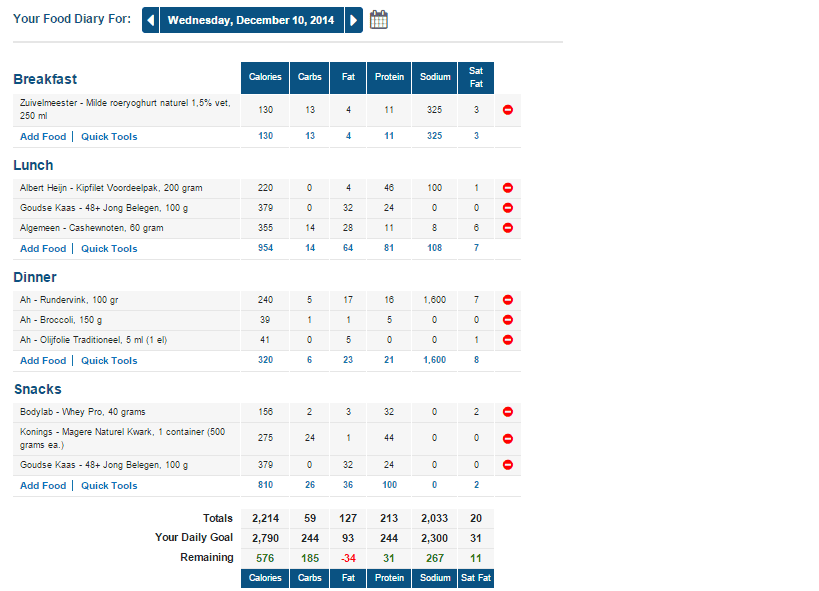Open Quick Tools under Lunch
This screenshot has height=591, width=819.
(x=109, y=249)
